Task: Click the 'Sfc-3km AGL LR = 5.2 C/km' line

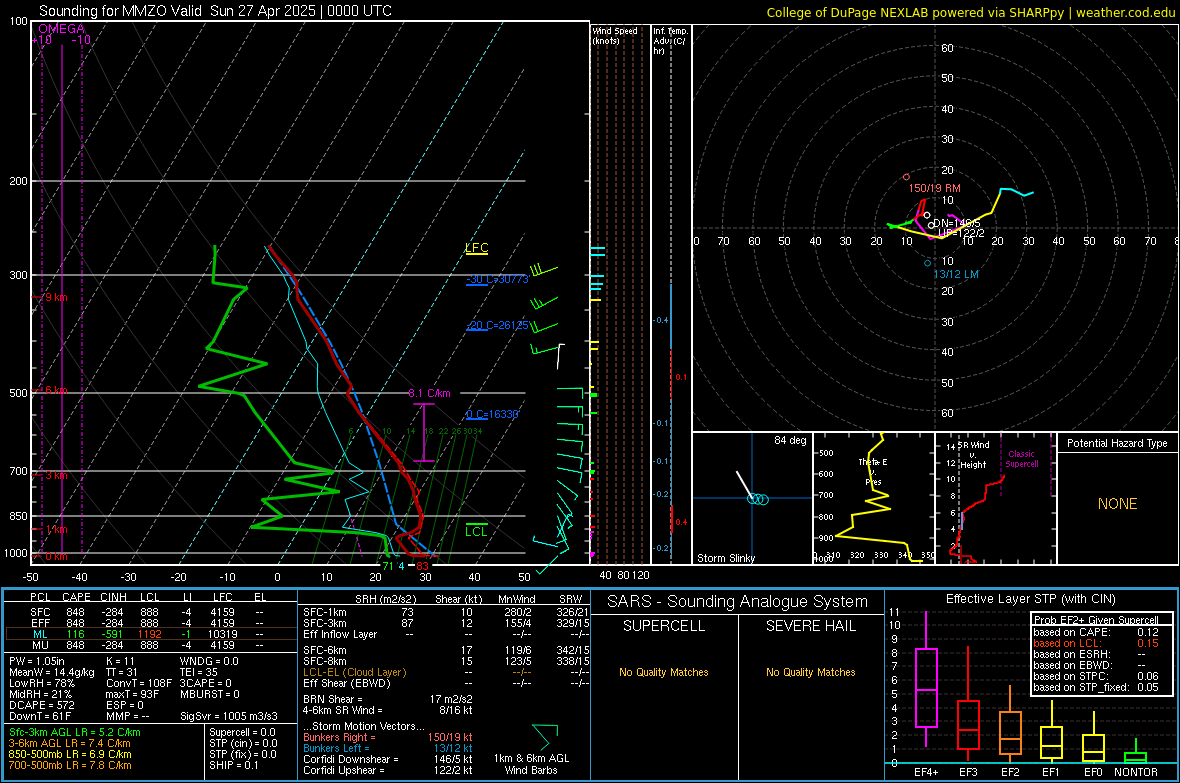Action: pos(75,732)
